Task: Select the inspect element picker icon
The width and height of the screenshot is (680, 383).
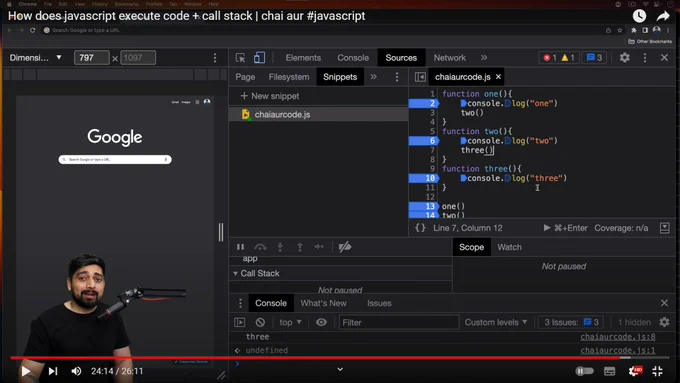Action: coord(240,58)
